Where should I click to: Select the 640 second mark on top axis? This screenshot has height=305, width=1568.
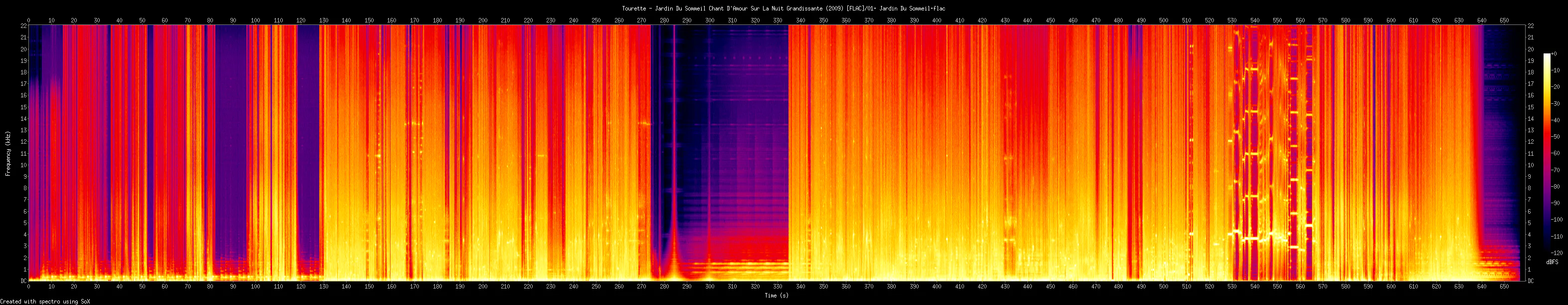tap(1482, 20)
